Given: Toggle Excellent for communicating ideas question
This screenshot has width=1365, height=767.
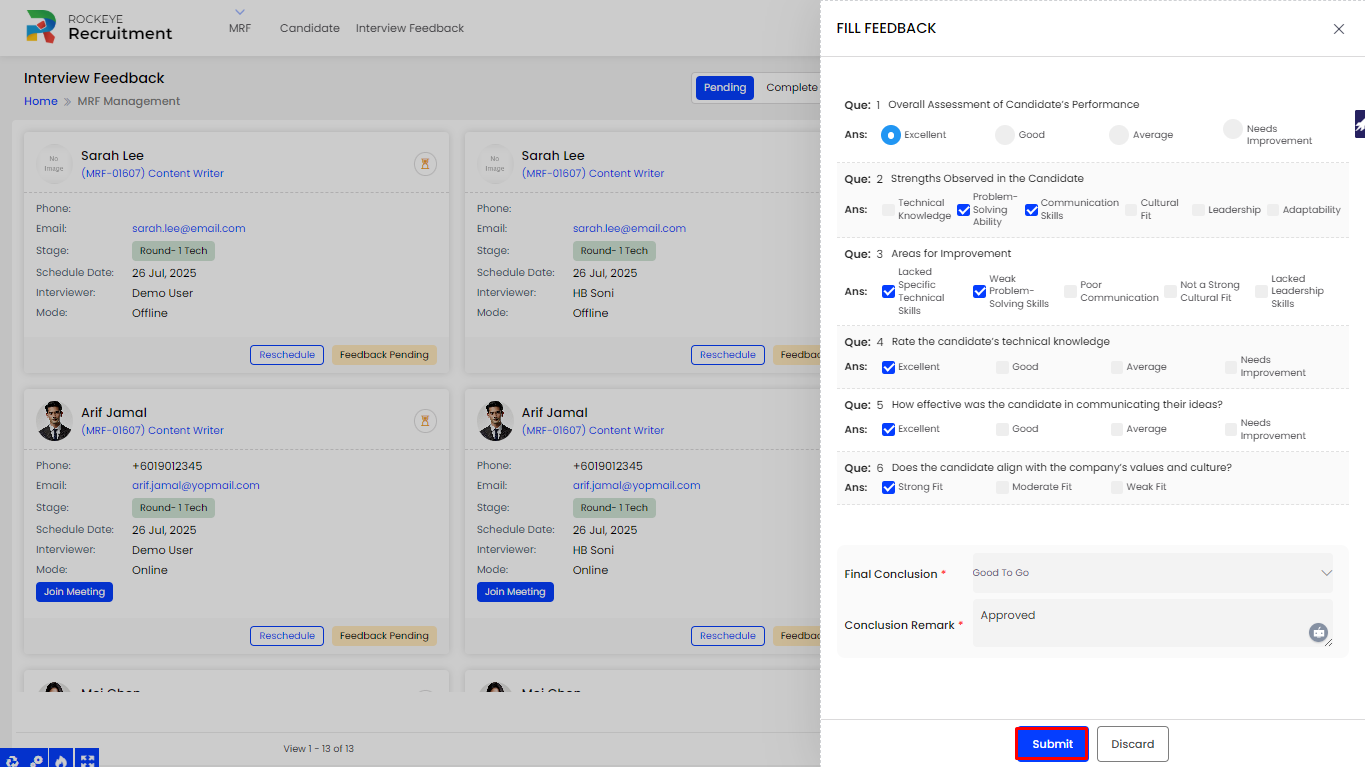Looking at the screenshot, I should [x=888, y=429].
